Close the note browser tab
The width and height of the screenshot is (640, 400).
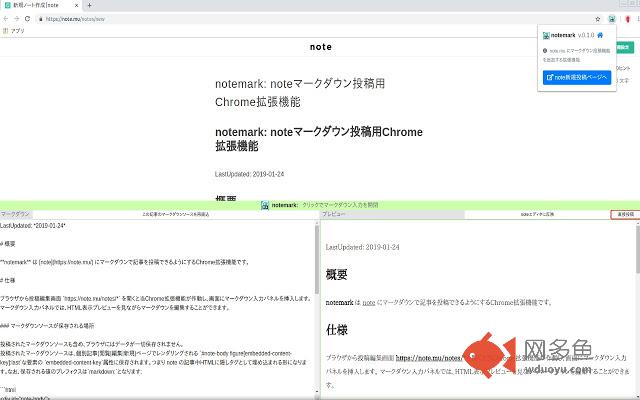(x=76, y=5)
